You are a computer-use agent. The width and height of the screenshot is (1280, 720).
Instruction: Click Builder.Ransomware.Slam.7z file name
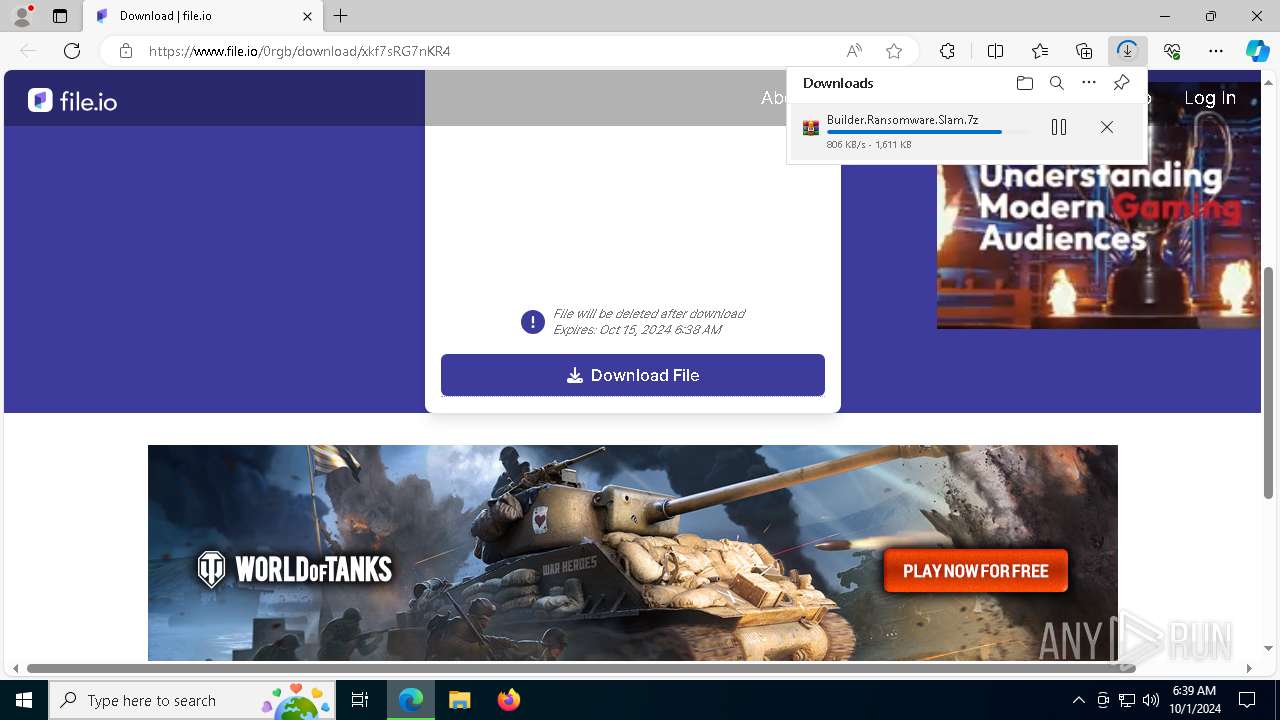tap(903, 120)
